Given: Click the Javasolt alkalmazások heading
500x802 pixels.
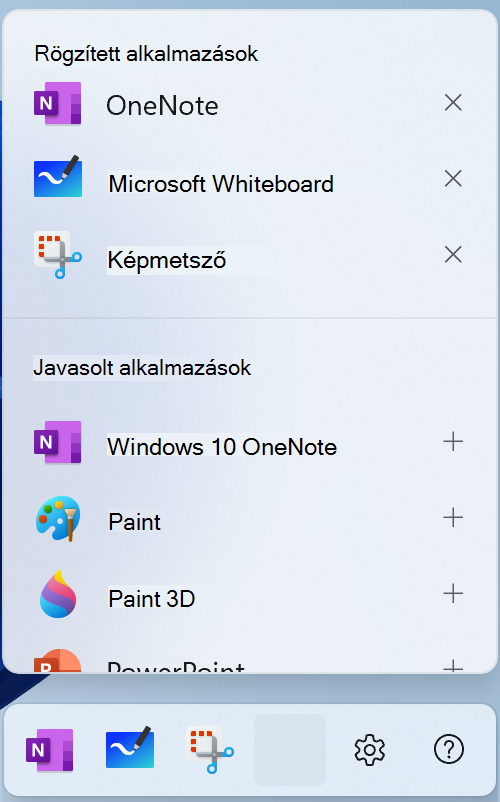Looking at the screenshot, I should (142, 368).
